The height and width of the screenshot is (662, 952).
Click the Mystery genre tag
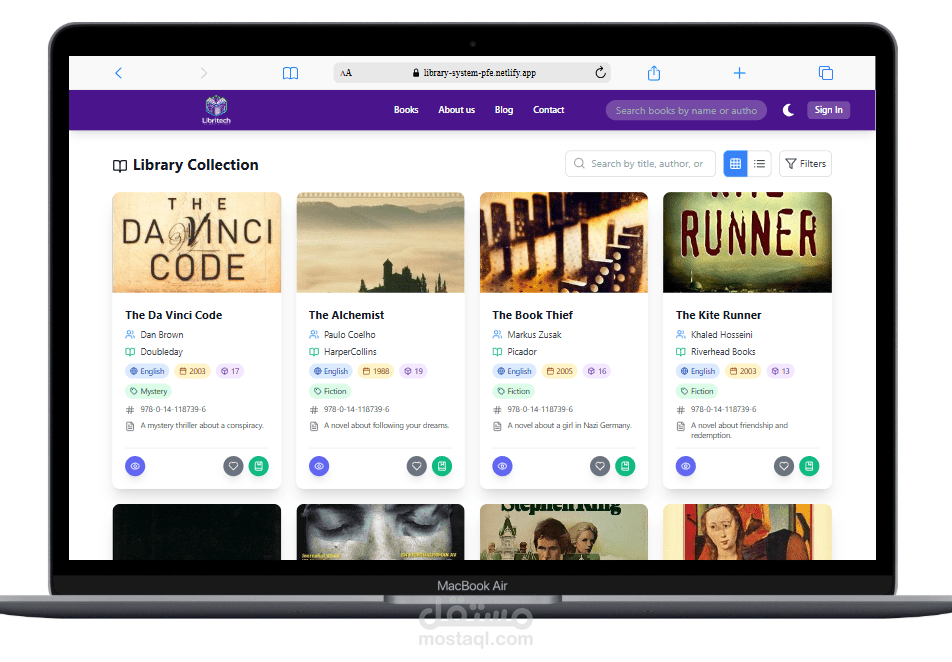149,391
